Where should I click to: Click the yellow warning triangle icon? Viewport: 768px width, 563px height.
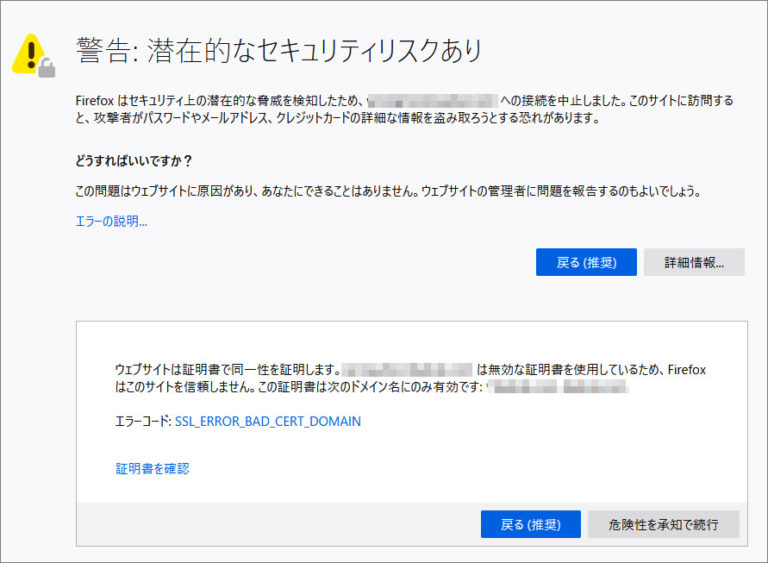pyautogui.click(x=32, y=51)
